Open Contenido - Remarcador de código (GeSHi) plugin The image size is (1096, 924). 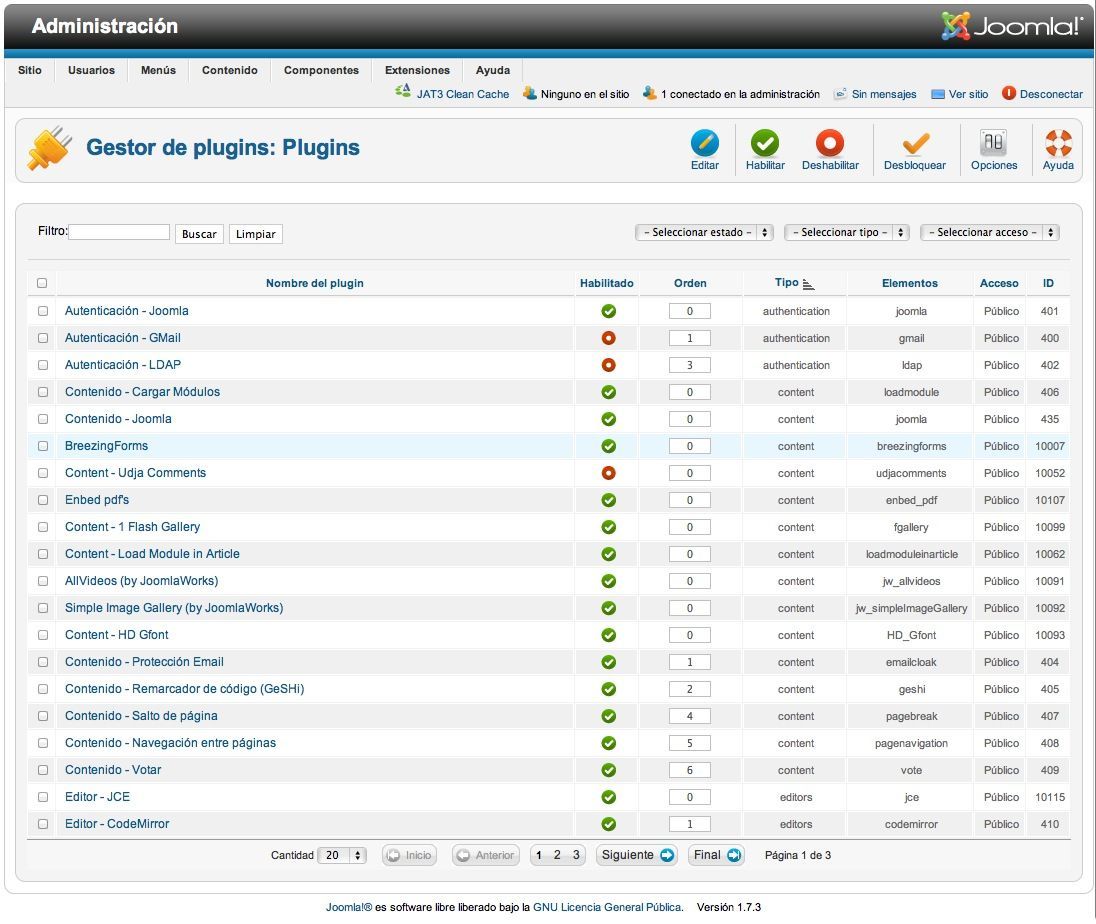click(185, 689)
